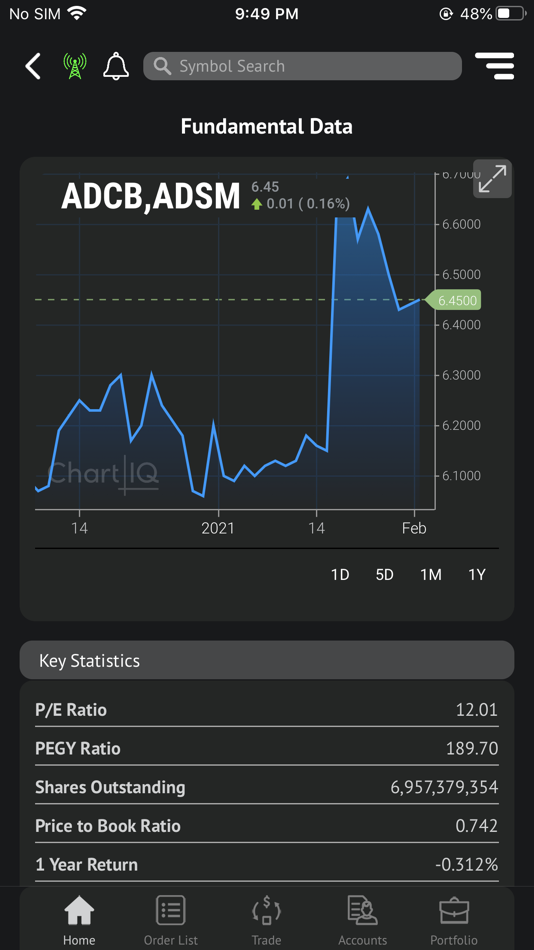Expand the chart to fullscreen
This screenshot has width=534, height=950.
(492, 179)
